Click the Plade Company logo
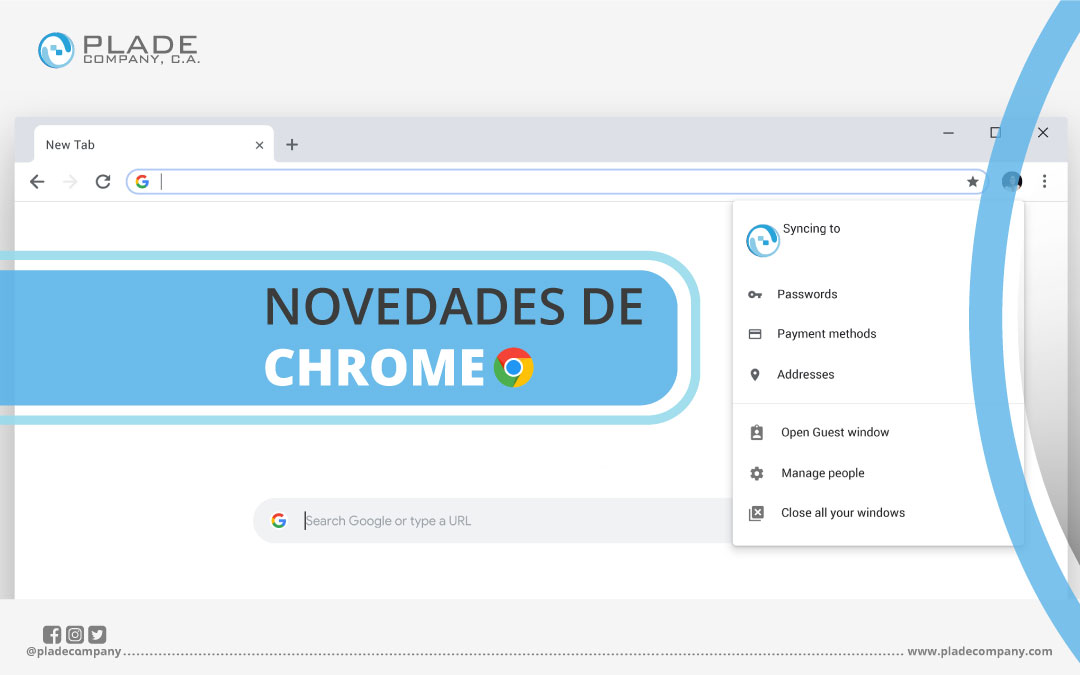This screenshot has width=1080, height=675. [x=118, y=50]
